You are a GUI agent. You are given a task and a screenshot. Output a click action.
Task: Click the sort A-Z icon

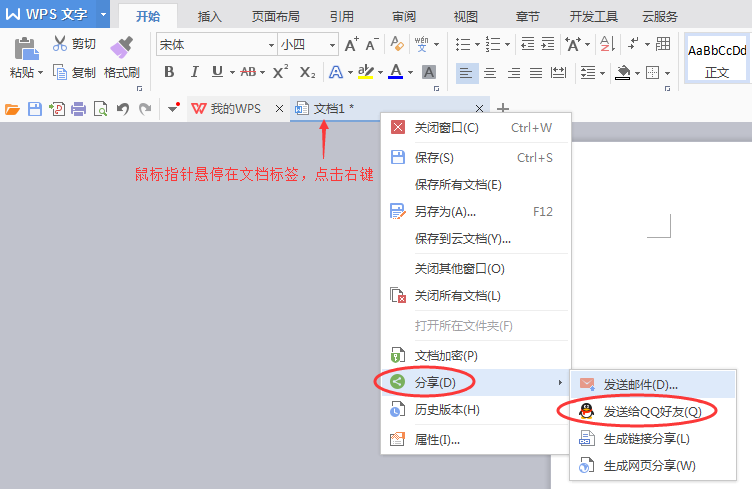608,44
